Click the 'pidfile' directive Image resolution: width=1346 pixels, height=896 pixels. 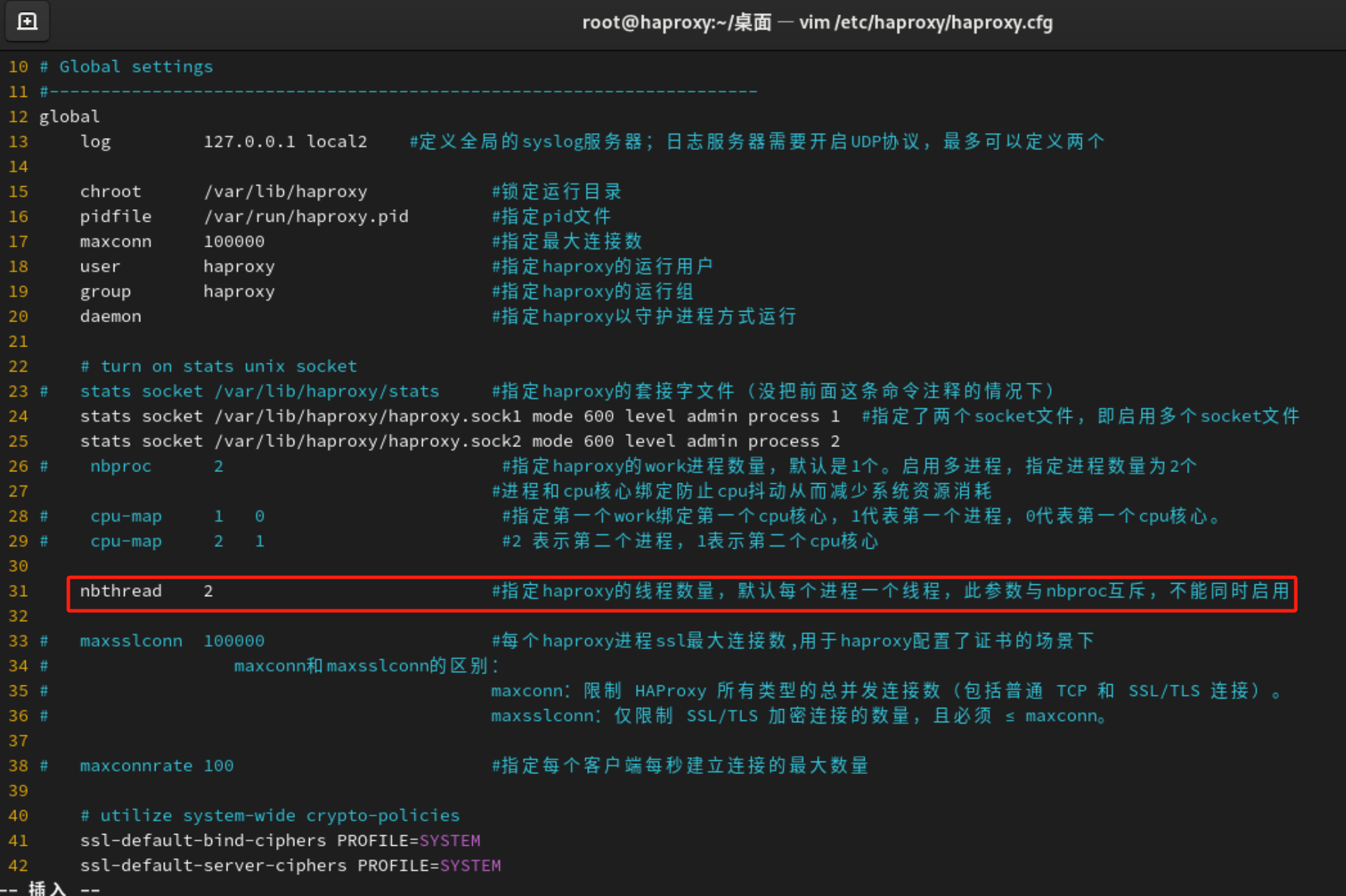coord(116,217)
